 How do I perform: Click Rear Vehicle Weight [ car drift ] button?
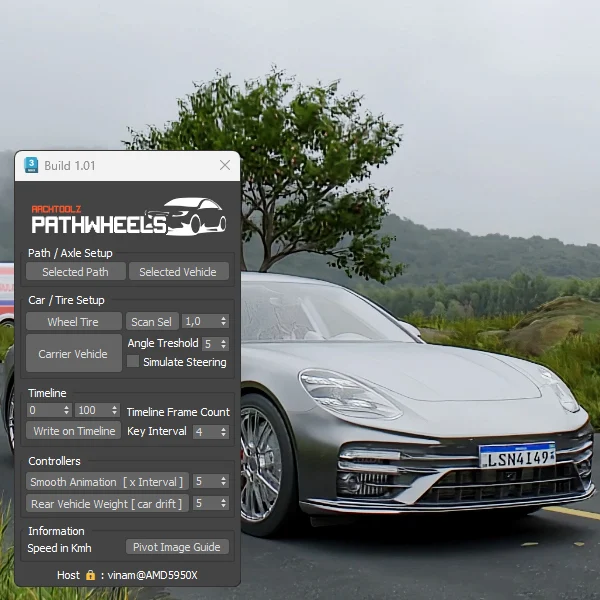pyautogui.click(x=107, y=504)
